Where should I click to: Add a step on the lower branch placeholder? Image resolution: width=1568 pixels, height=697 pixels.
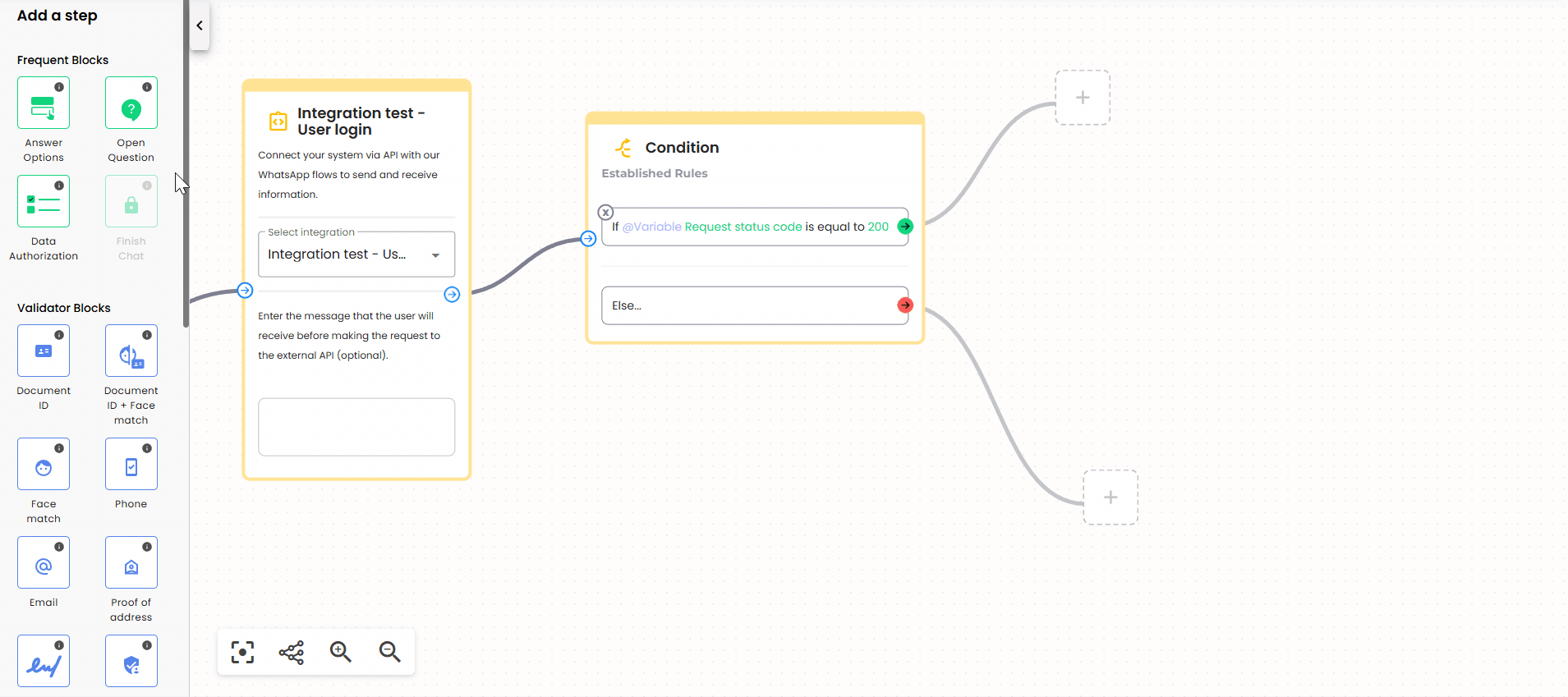click(1110, 498)
